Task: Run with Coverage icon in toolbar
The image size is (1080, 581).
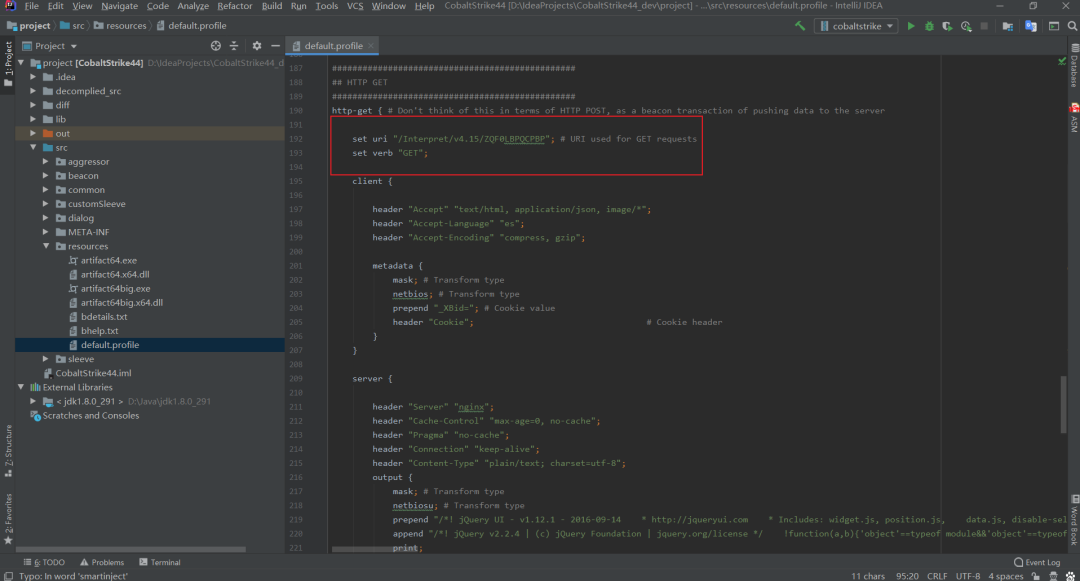Action: click(948, 26)
